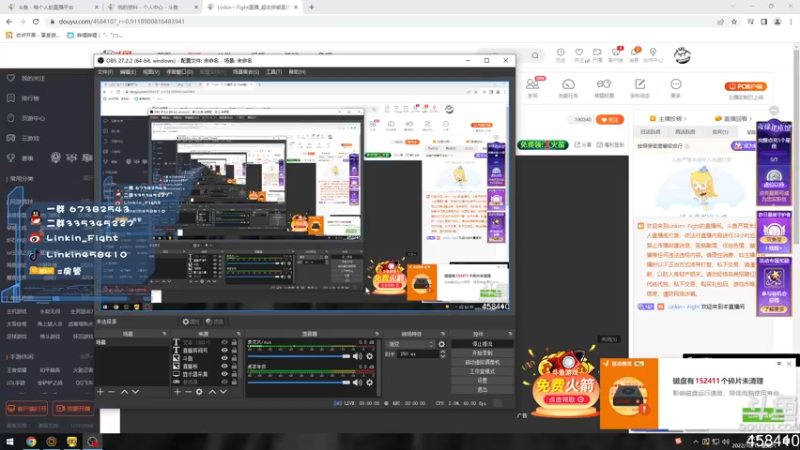Expand the popup dropdown arrow near its close button
This screenshot has width=800, height=450.
coord(779,364)
